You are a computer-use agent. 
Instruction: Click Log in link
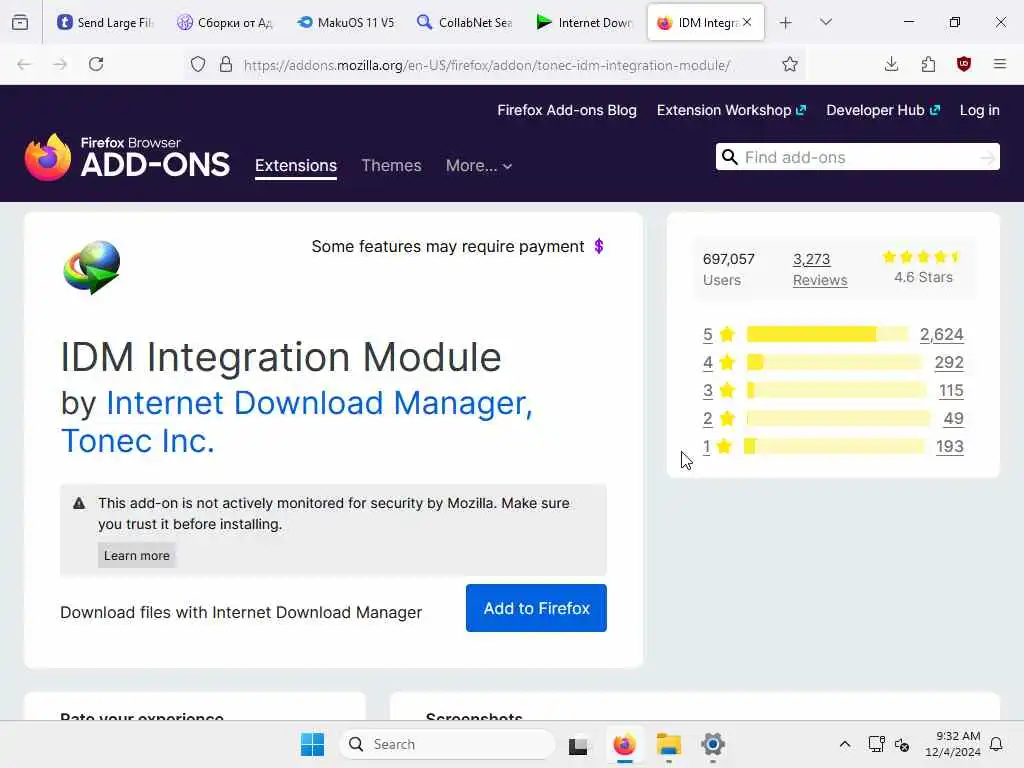coord(980,110)
